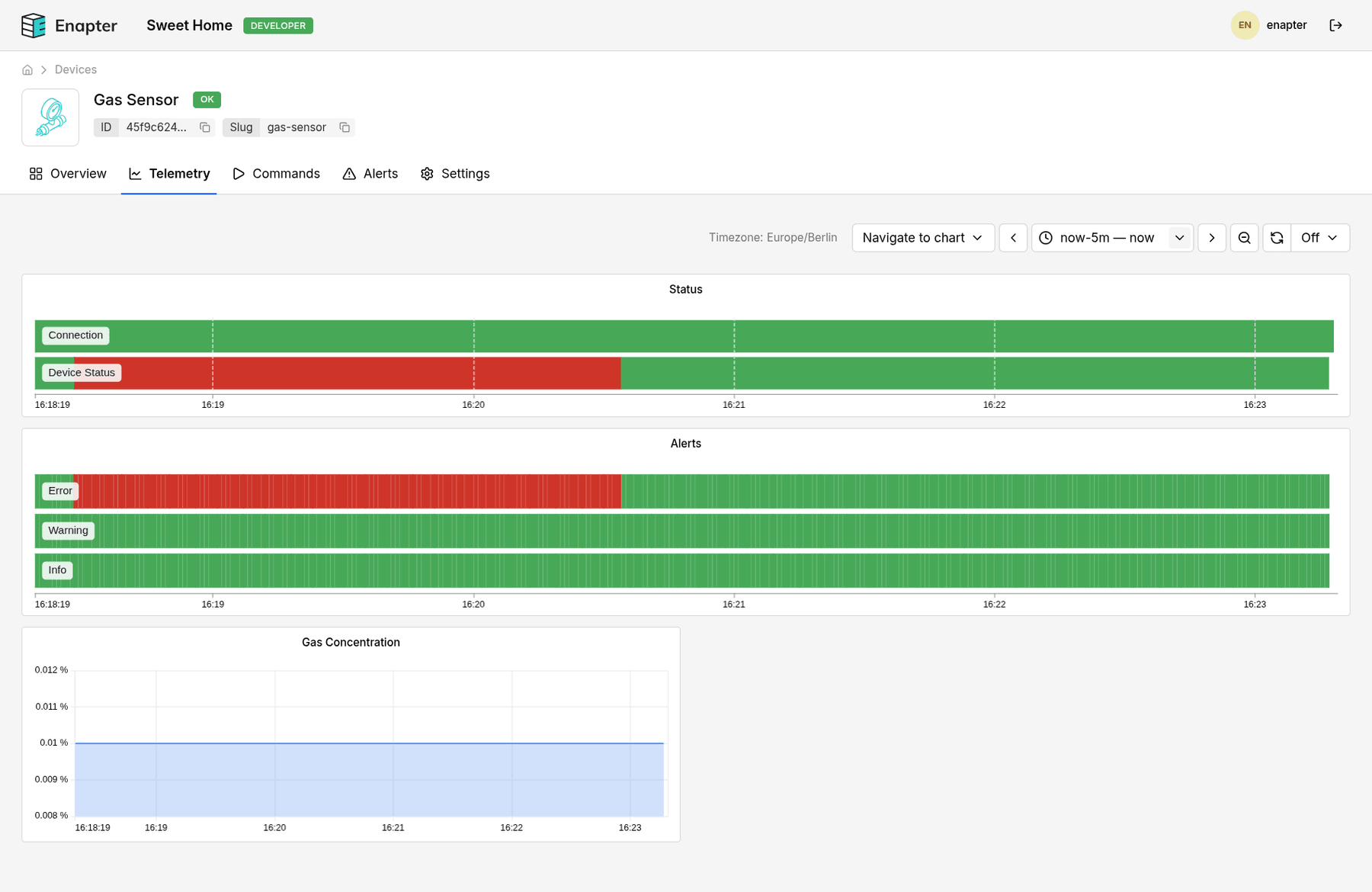1372x892 pixels.
Task: Follow the Devices breadcrumb link
Action: (x=75, y=69)
